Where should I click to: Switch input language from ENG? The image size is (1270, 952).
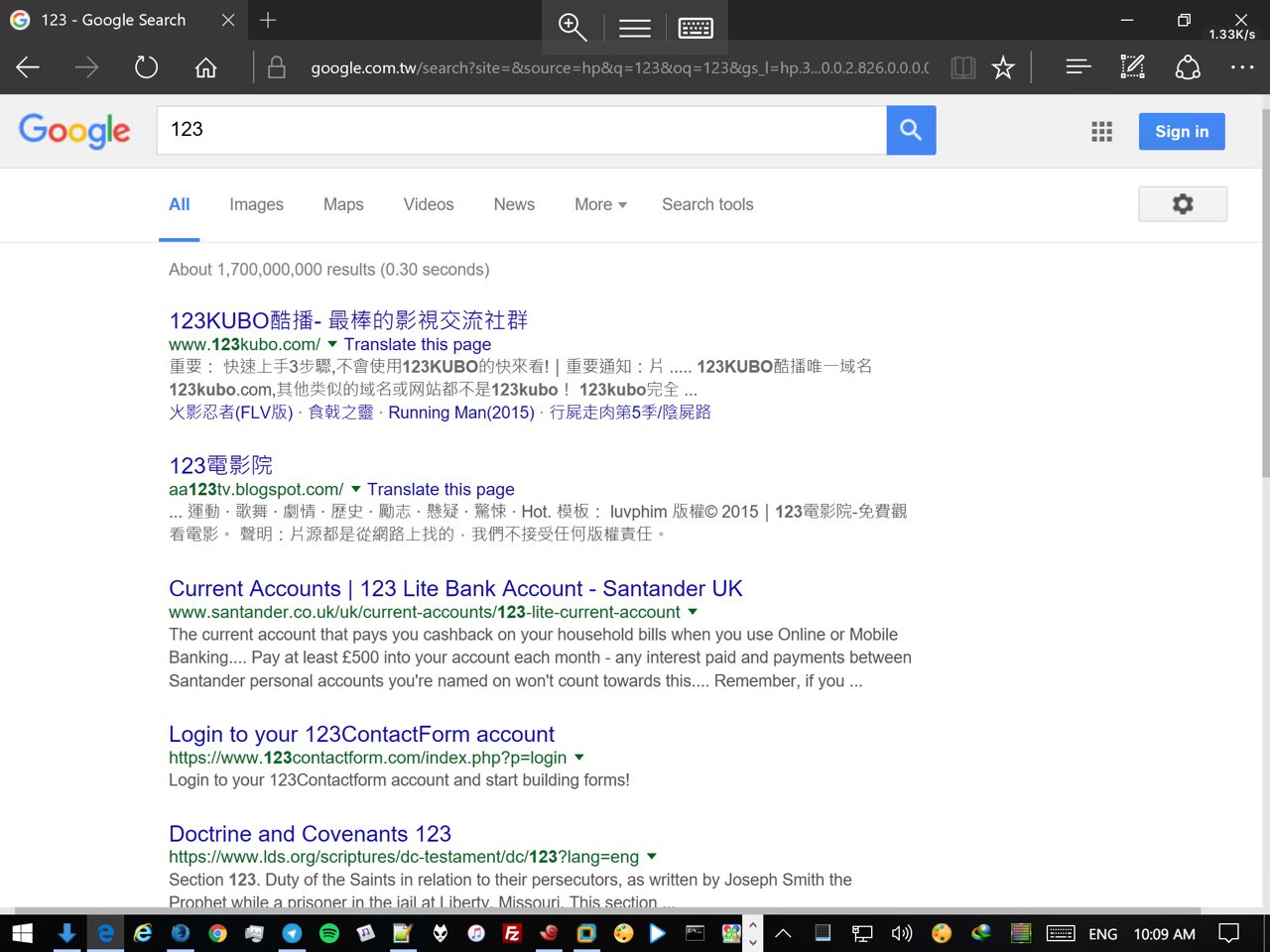click(x=1102, y=934)
